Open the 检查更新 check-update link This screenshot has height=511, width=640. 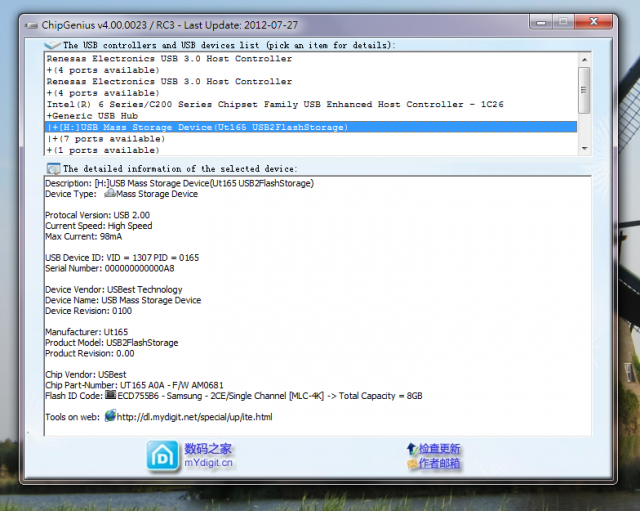(439, 449)
